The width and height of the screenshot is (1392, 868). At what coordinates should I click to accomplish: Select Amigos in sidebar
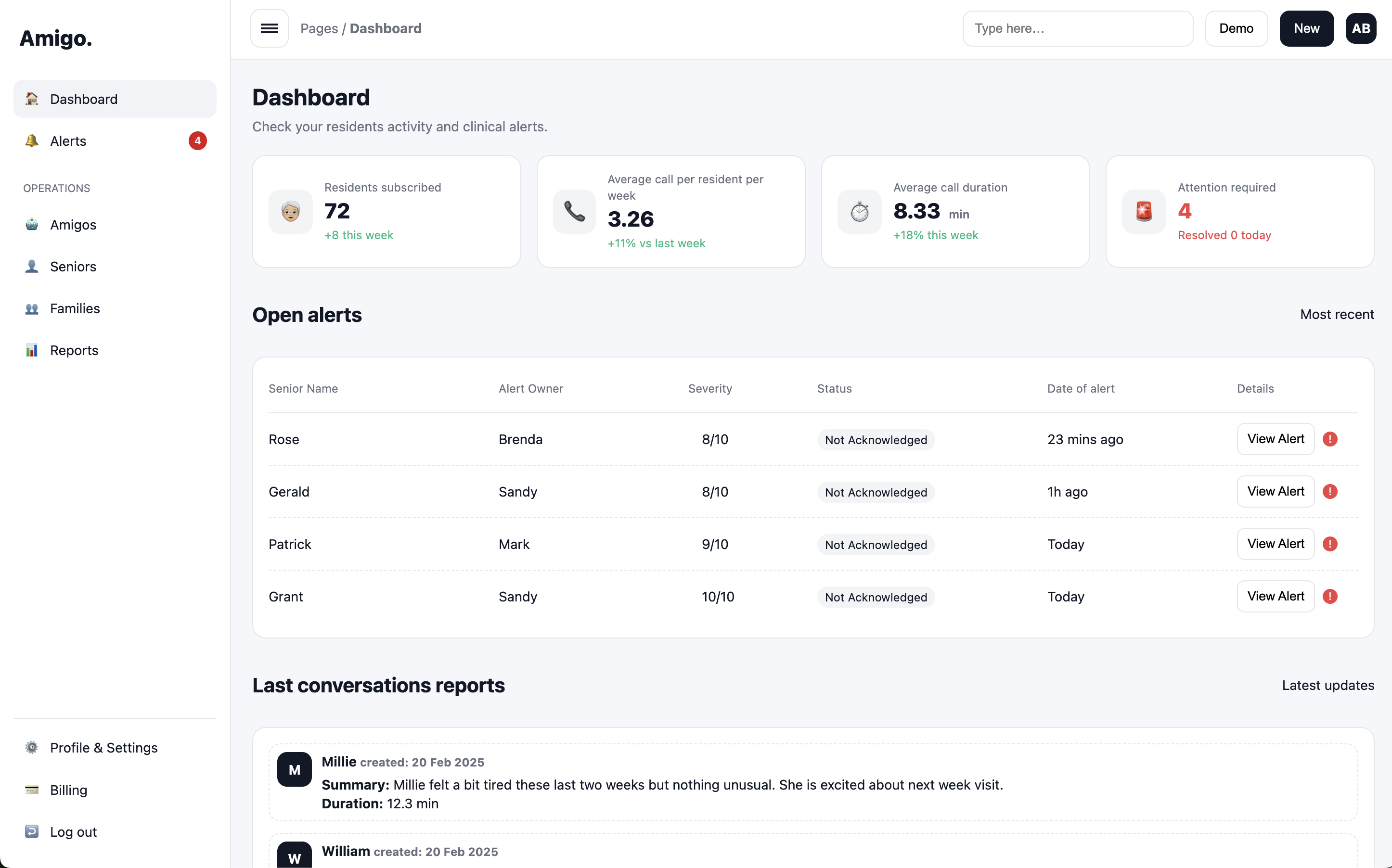coord(73,225)
